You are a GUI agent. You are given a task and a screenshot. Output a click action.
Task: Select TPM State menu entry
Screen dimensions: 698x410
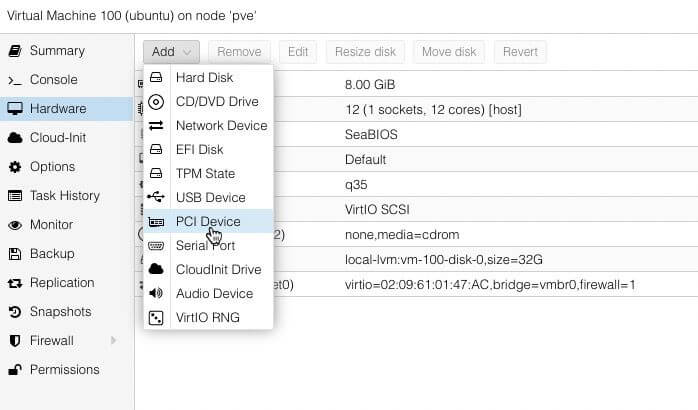[x=205, y=173]
